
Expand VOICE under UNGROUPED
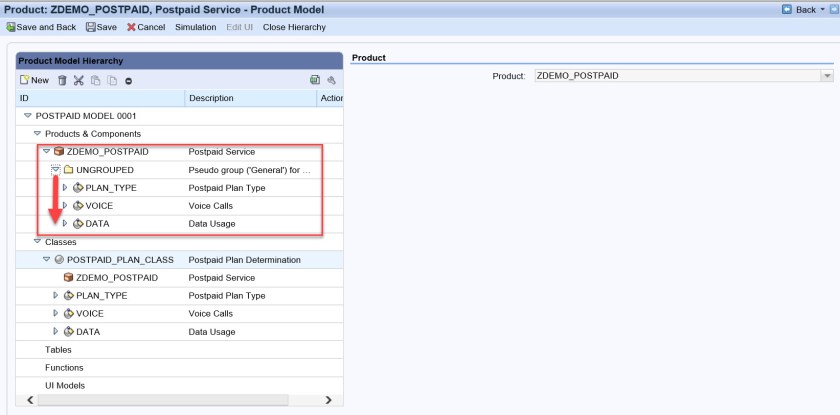point(65,206)
